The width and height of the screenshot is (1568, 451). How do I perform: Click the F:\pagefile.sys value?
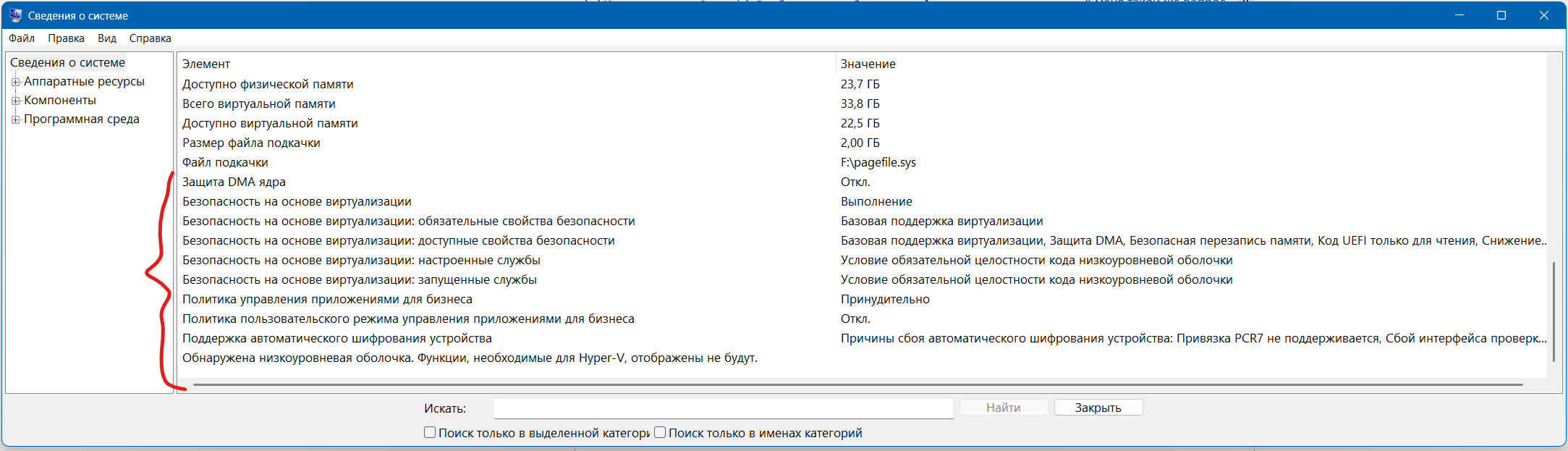[878, 162]
